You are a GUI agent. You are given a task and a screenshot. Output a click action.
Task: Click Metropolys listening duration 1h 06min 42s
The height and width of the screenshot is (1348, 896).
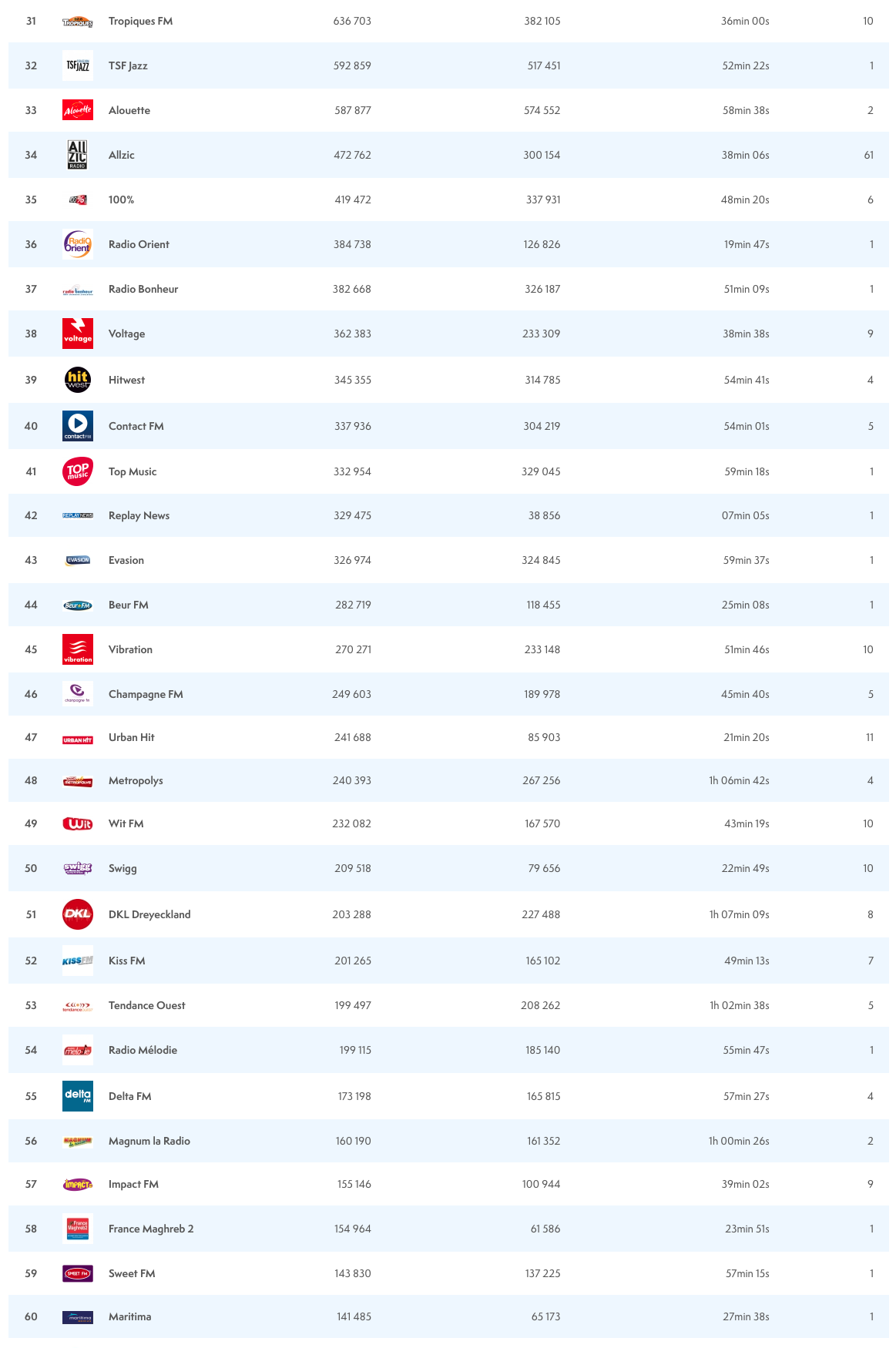pyautogui.click(x=739, y=780)
